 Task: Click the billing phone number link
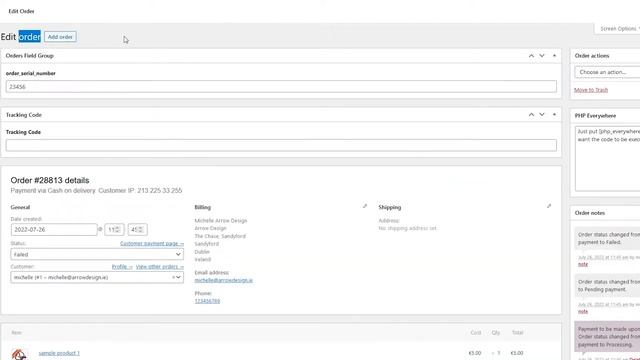pyautogui.click(x=207, y=301)
